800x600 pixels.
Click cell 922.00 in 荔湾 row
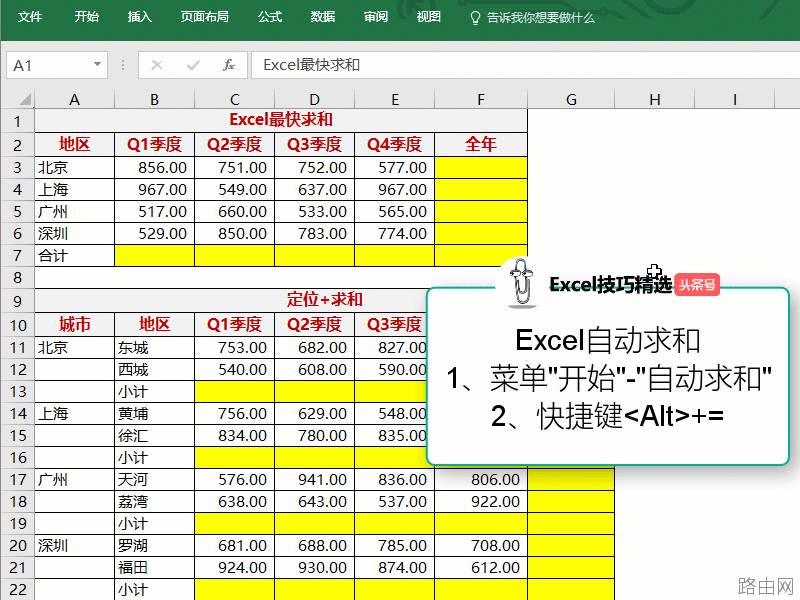click(x=481, y=502)
